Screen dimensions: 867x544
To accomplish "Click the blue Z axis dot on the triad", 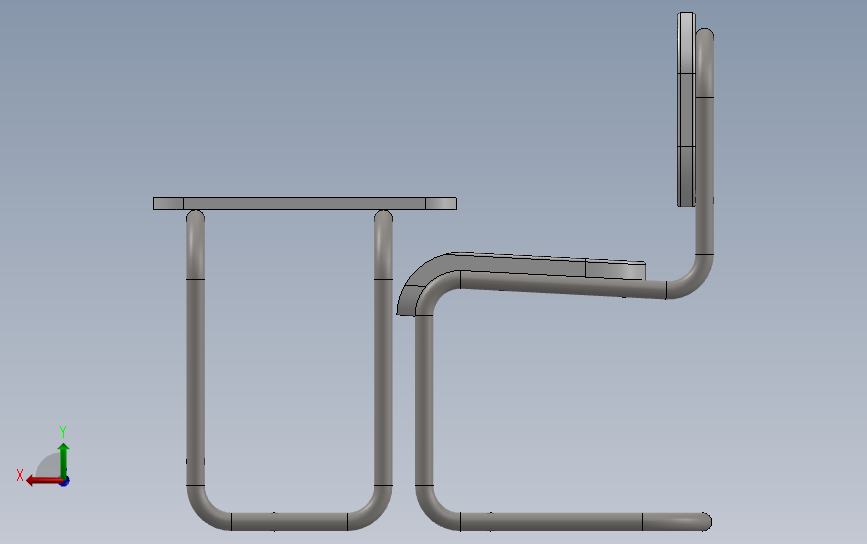I will (x=65, y=482).
